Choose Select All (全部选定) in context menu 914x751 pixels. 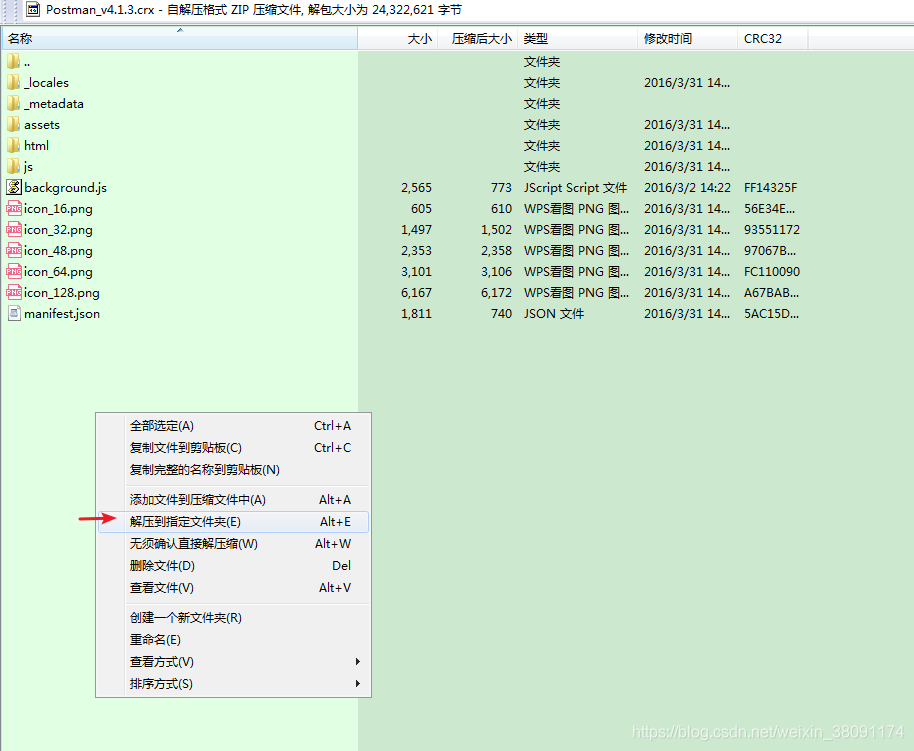click(x=233, y=426)
